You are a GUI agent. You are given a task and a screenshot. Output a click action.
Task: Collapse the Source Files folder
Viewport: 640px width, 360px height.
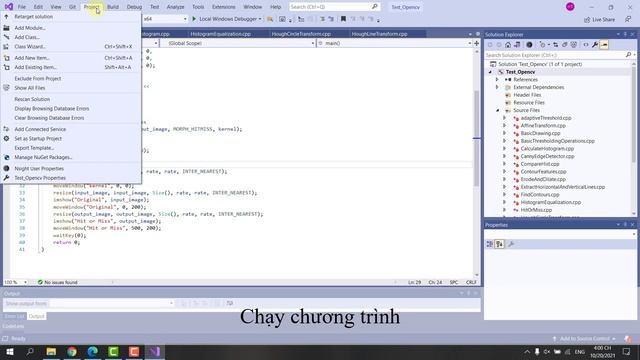498,110
